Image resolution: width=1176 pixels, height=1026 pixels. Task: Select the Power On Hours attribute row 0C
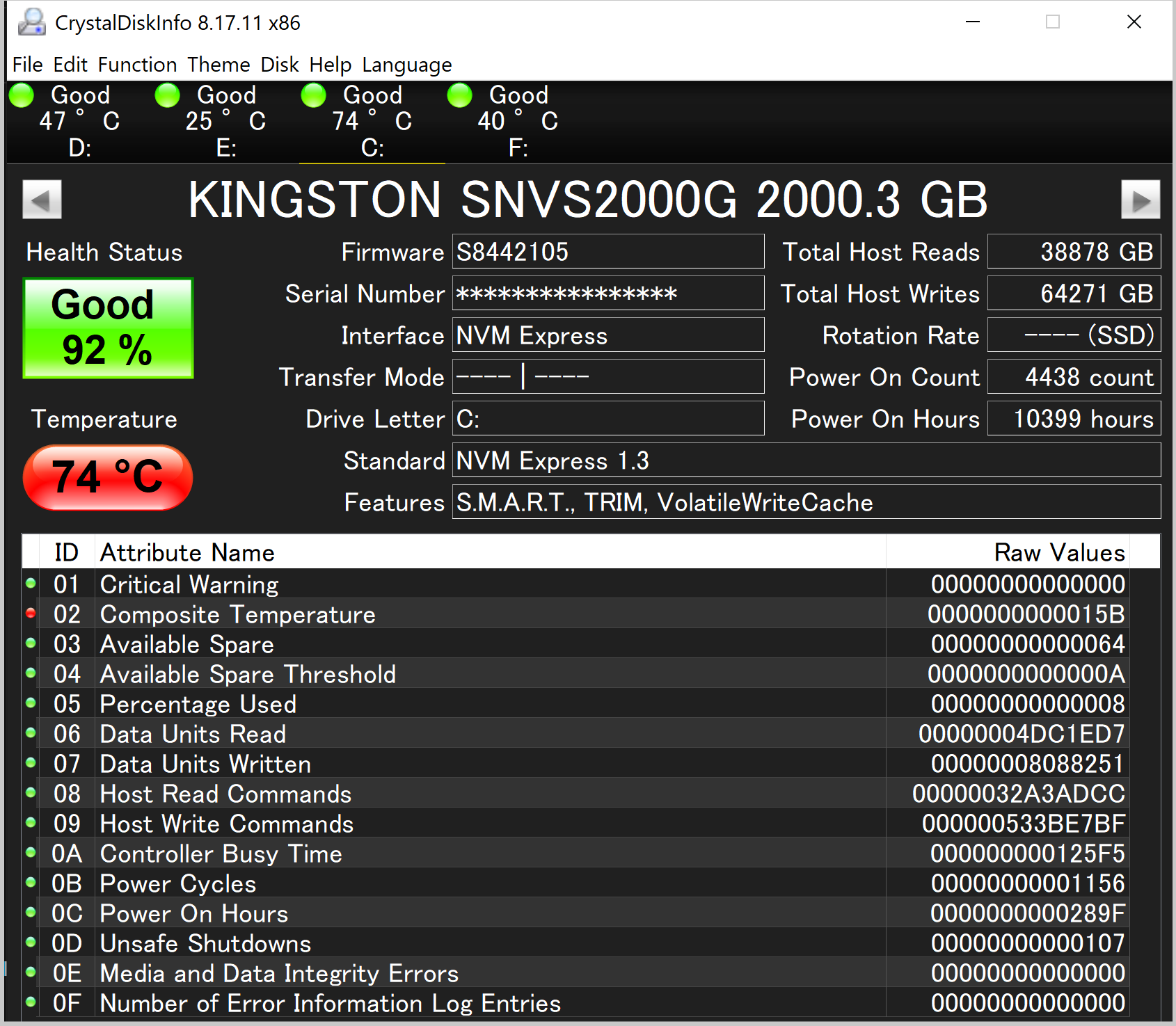pos(576,913)
